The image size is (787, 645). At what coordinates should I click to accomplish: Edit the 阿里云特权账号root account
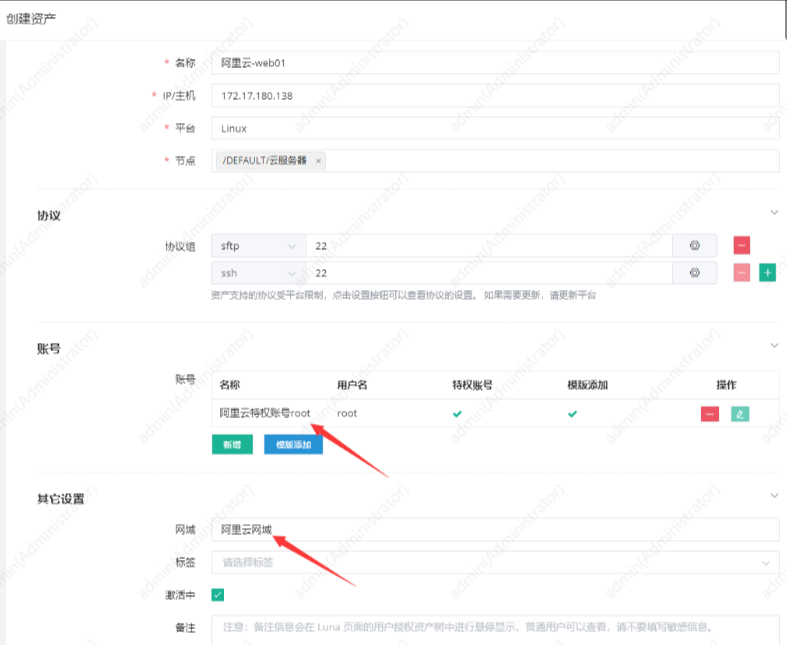click(740, 413)
